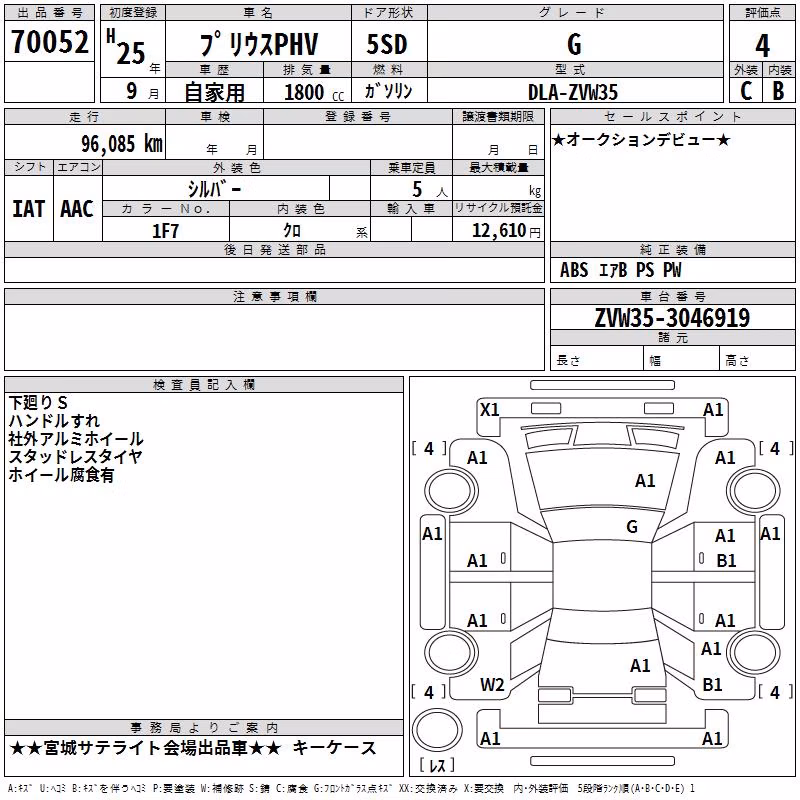Image resolution: width=800 pixels, height=800 pixels.
Task: Select the overall grade 4 cell
Action: (762, 45)
